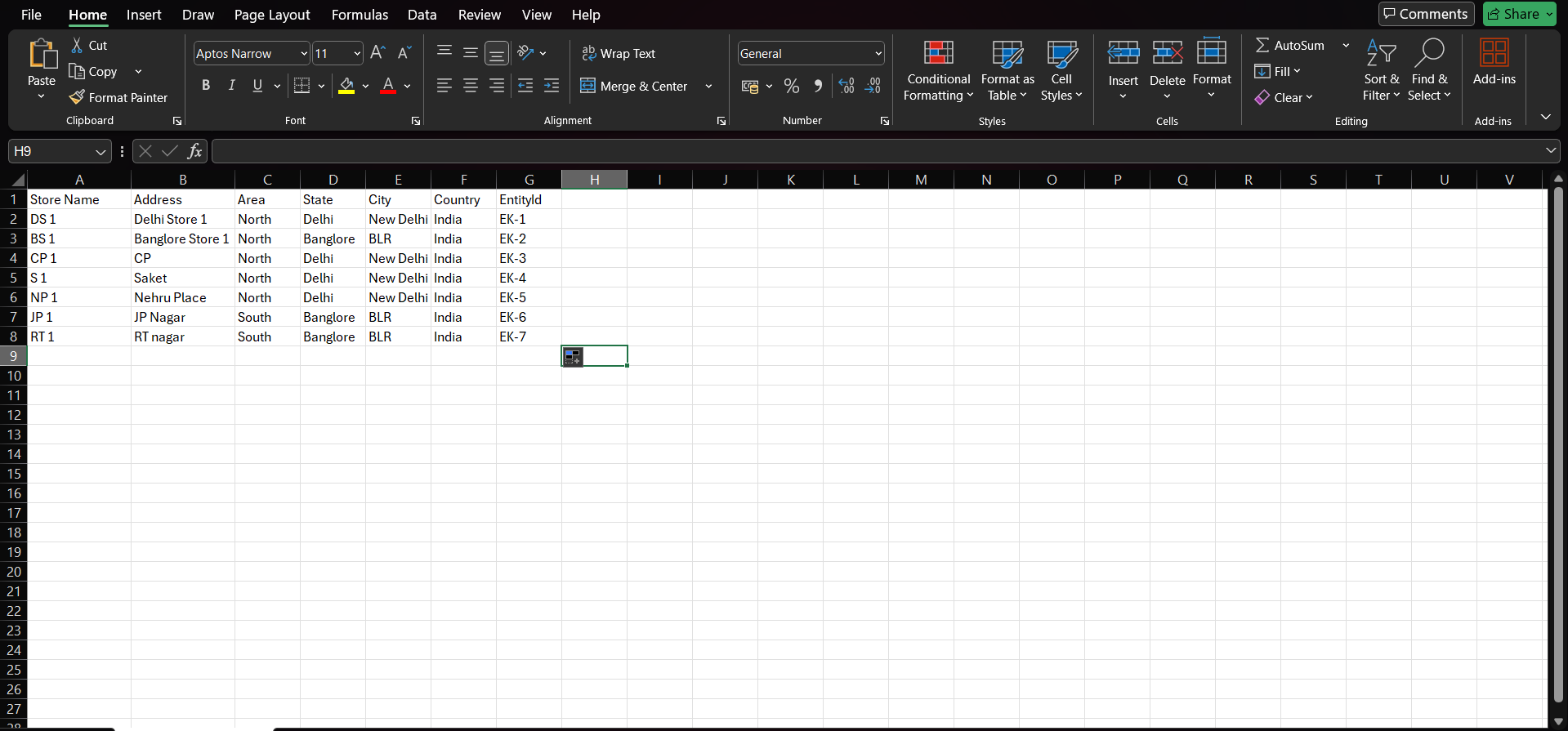This screenshot has width=1568, height=731.
Task: Apply the yellow fill color swatch
Action: tap(346, 86)
